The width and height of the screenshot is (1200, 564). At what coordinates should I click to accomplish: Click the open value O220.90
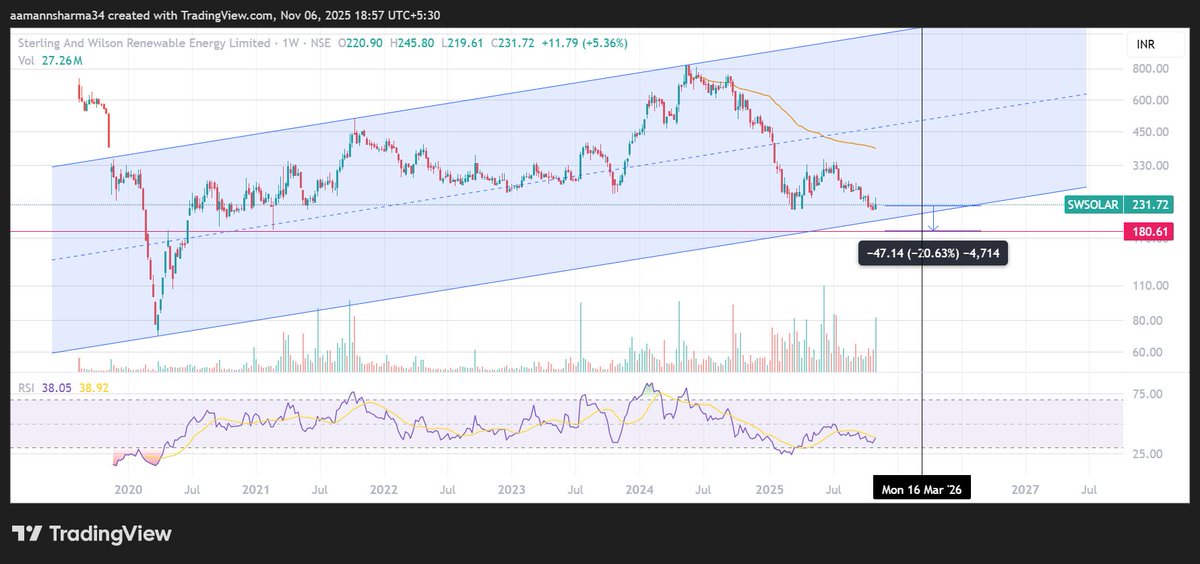coord(362,44)
